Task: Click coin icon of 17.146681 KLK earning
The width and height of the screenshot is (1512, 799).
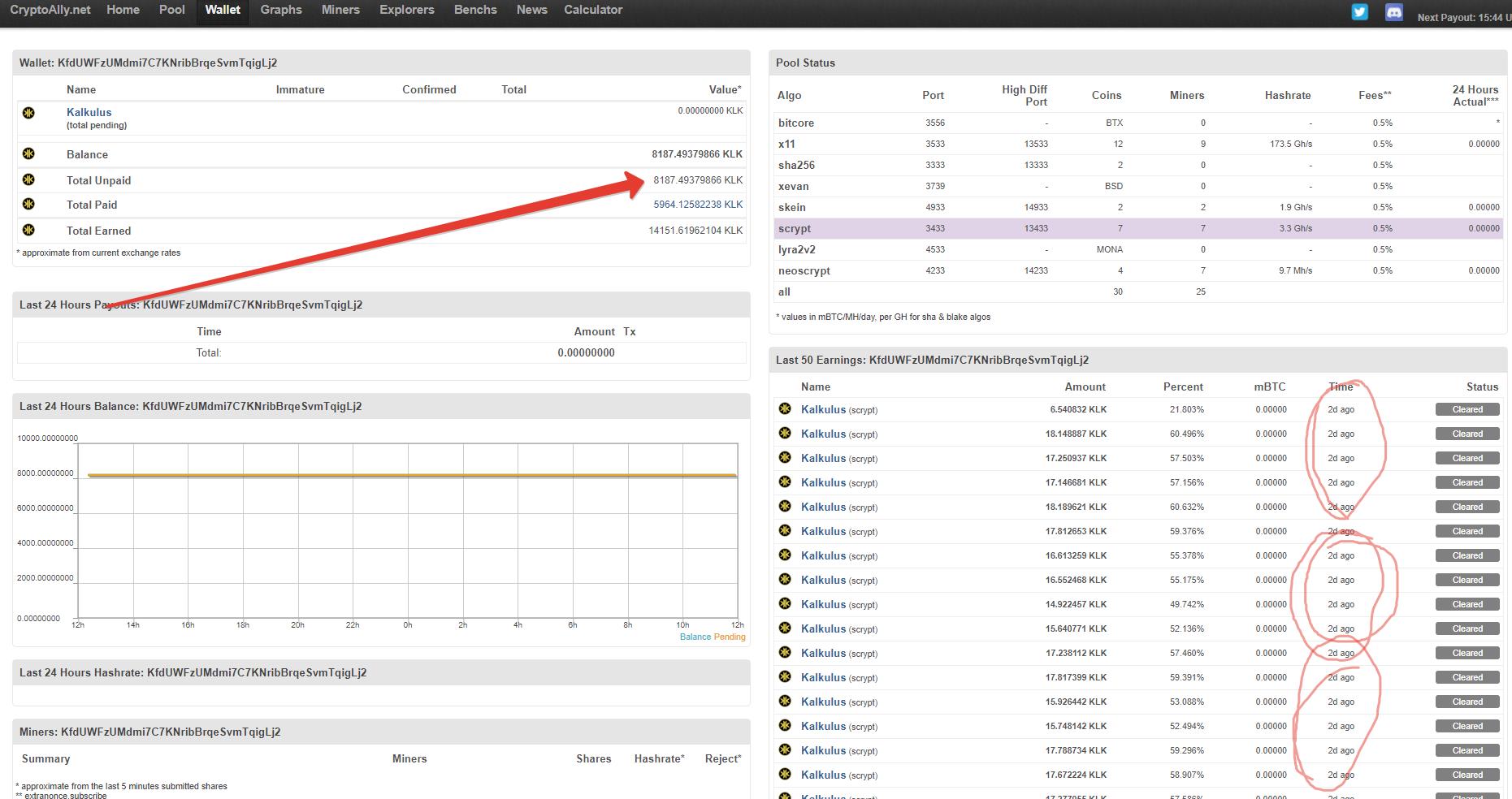Action: click(x=785, y=482)
